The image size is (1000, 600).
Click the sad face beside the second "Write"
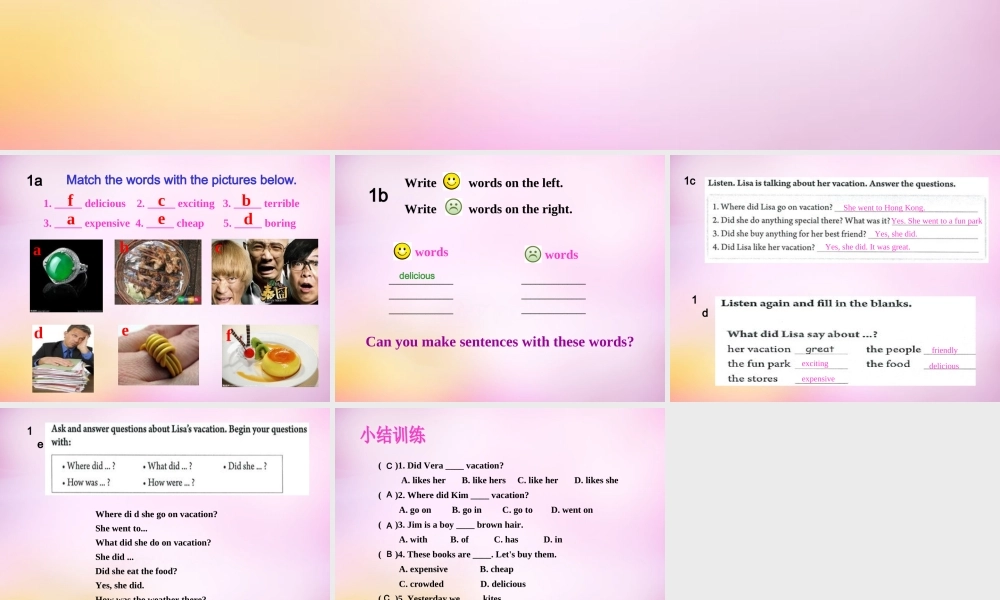pos(453,207)
